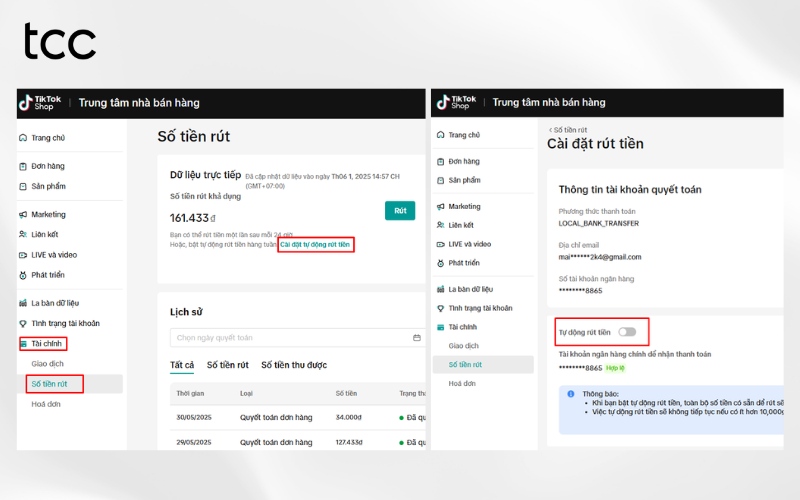This screenshot has width=800, height=500.
Task: Click LIVE và video icon in left sidebar
Action: click(x=23, y=255)
